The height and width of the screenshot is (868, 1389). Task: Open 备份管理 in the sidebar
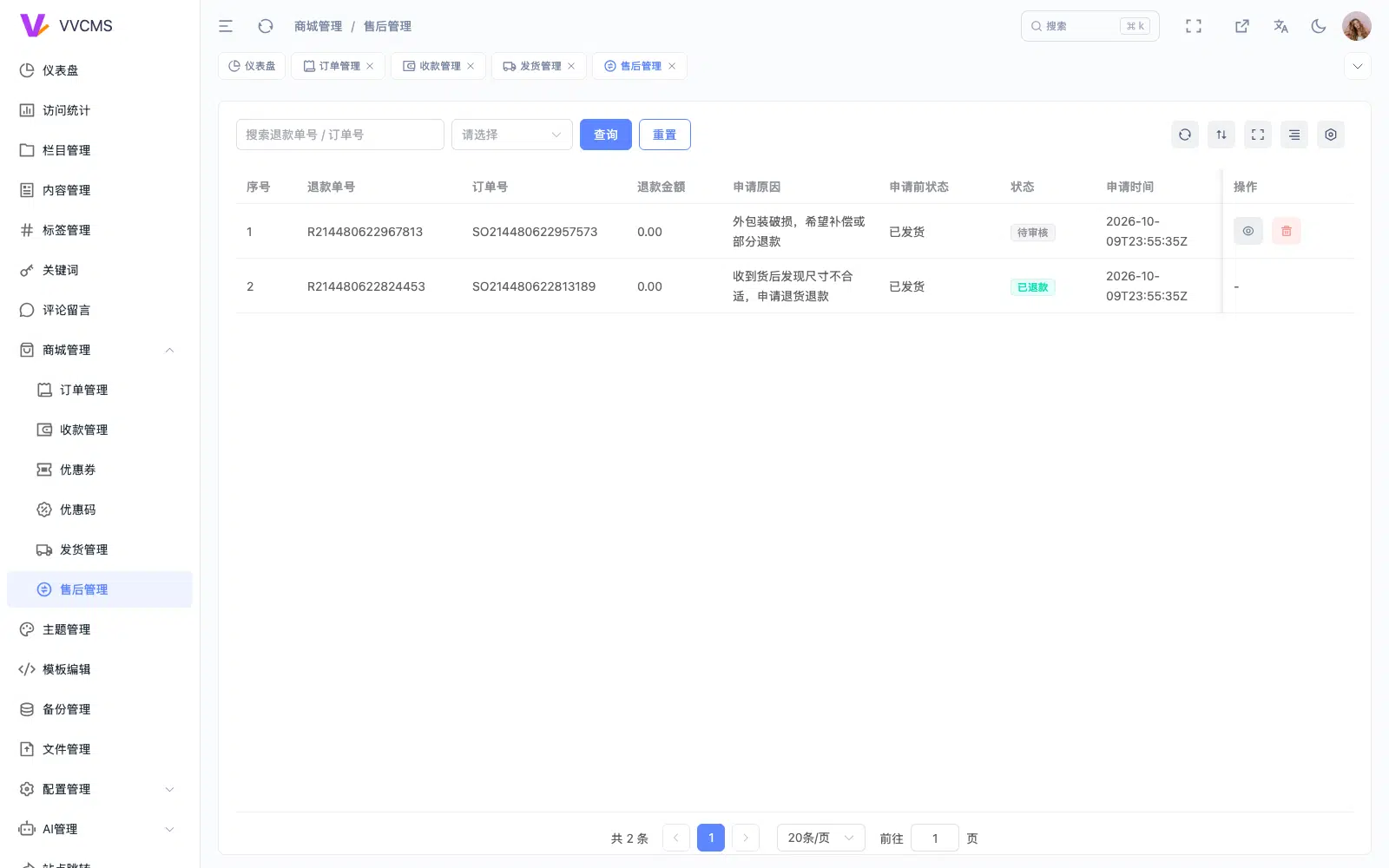[100, 709]
